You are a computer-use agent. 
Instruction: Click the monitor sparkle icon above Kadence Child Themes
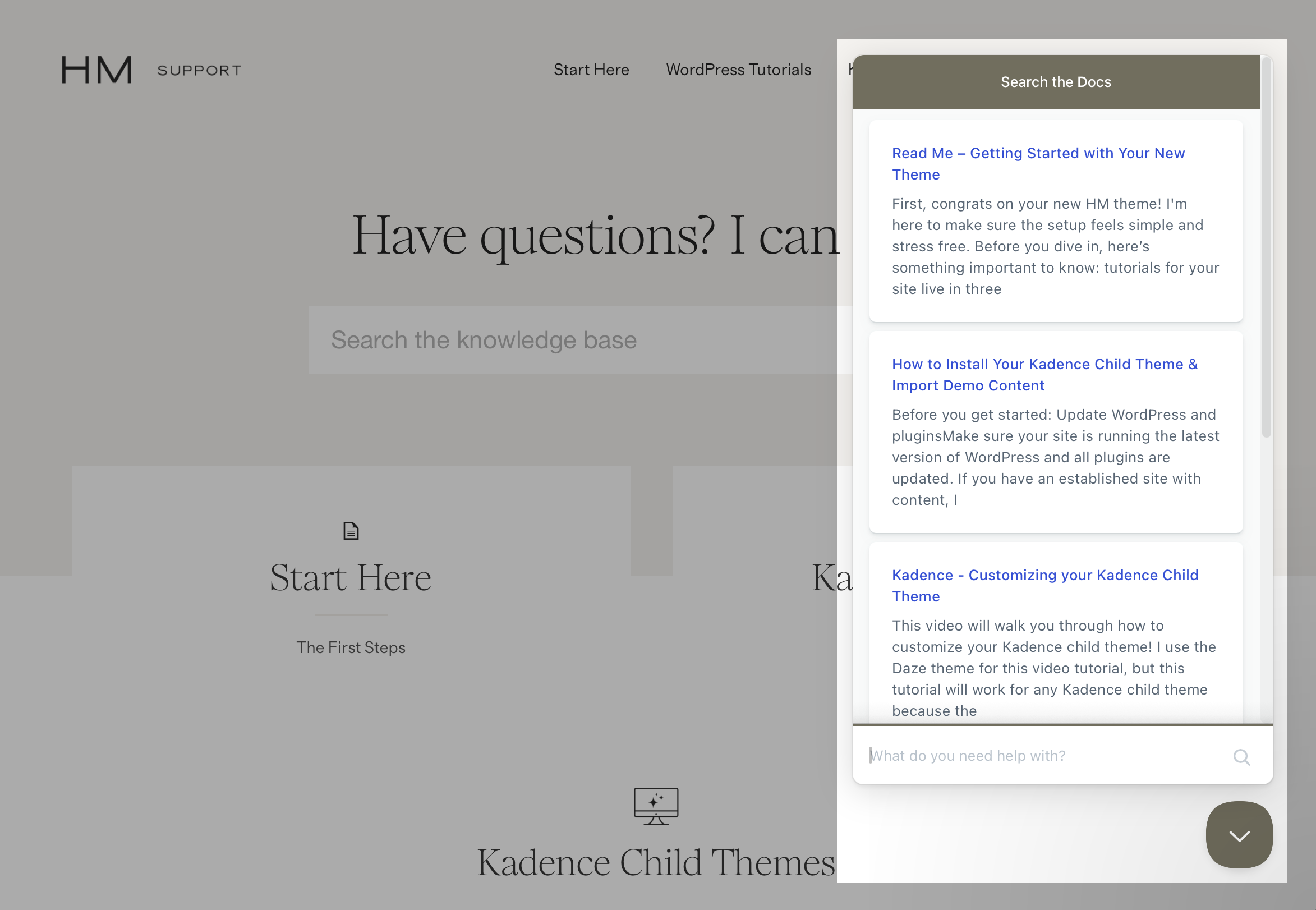click(x=656, y=806)
